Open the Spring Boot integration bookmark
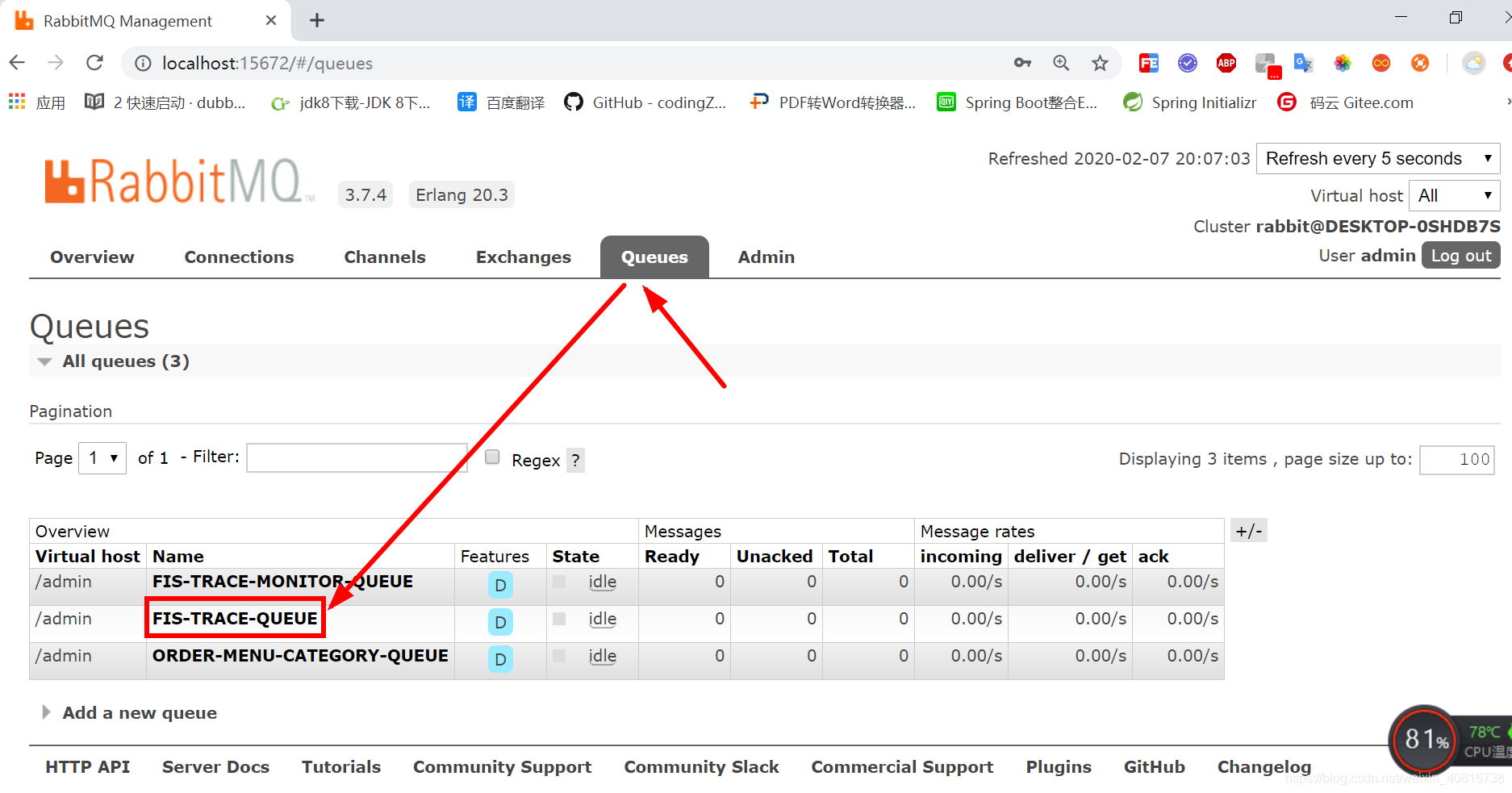This screenshot has width=1512, height=793. pyautogui.click(x=1017, y=102)
